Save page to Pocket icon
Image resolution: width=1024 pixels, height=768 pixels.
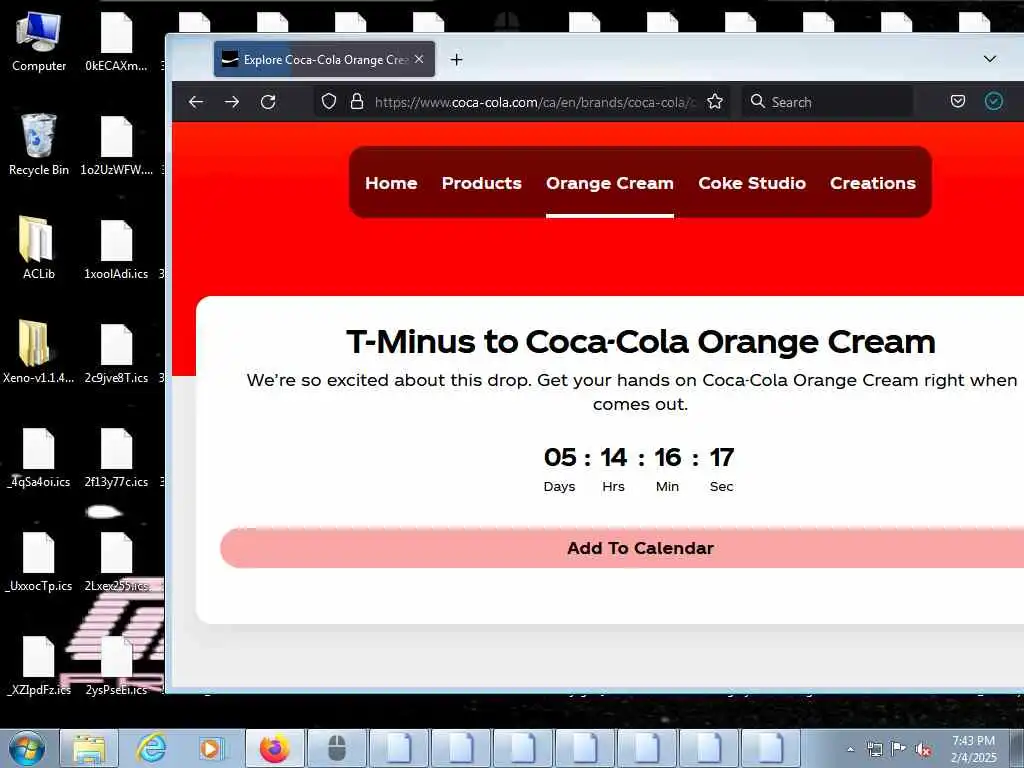tap(958, 101)
